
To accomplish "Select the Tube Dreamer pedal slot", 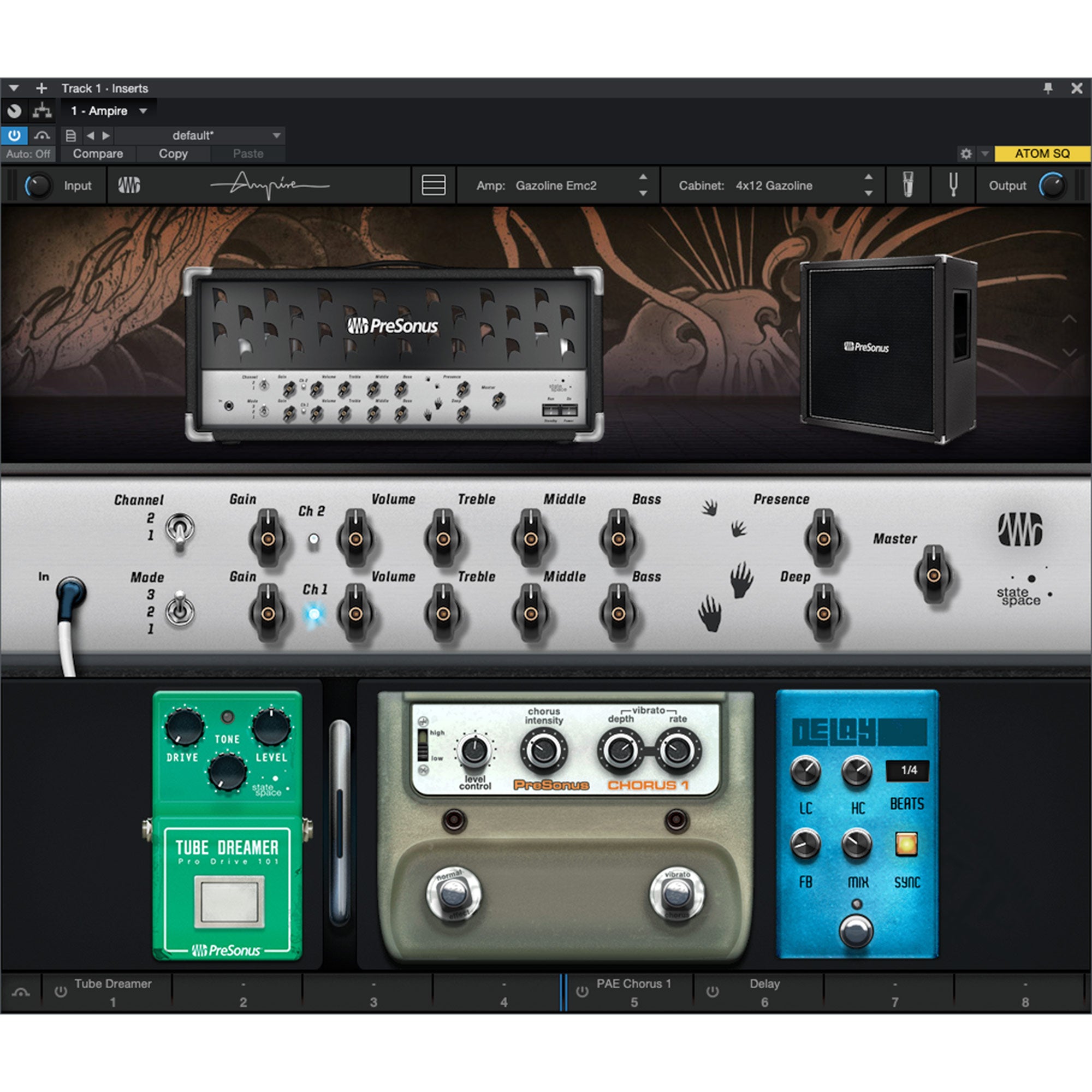I will 112,992.
